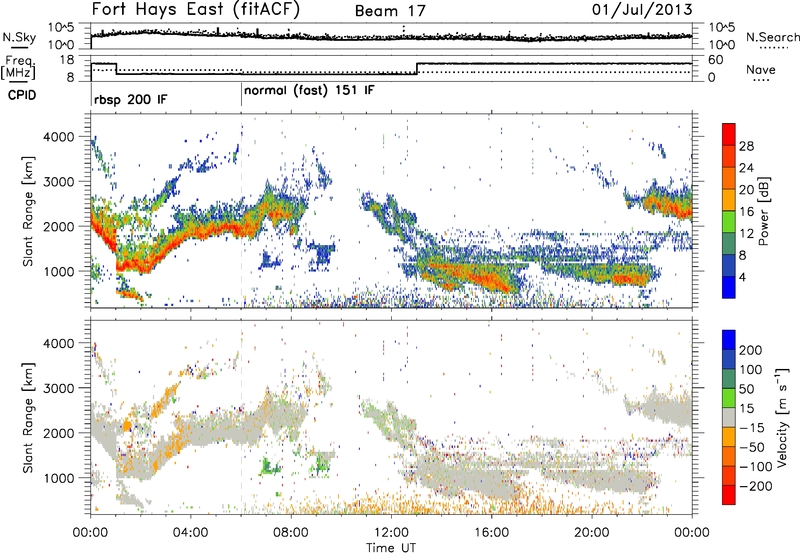Click the '20:00' time tick label
The height and width of the screenshot is (554, 800).
pyautogui.click(x=592, y=533)
